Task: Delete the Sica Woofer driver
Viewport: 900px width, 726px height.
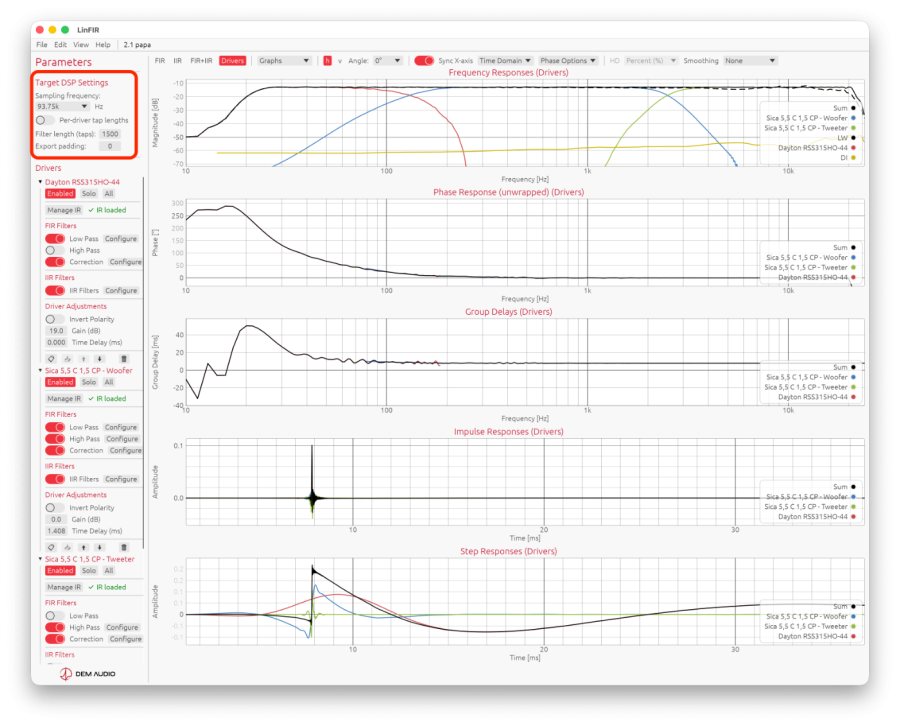Action: [x=124, y=548]
